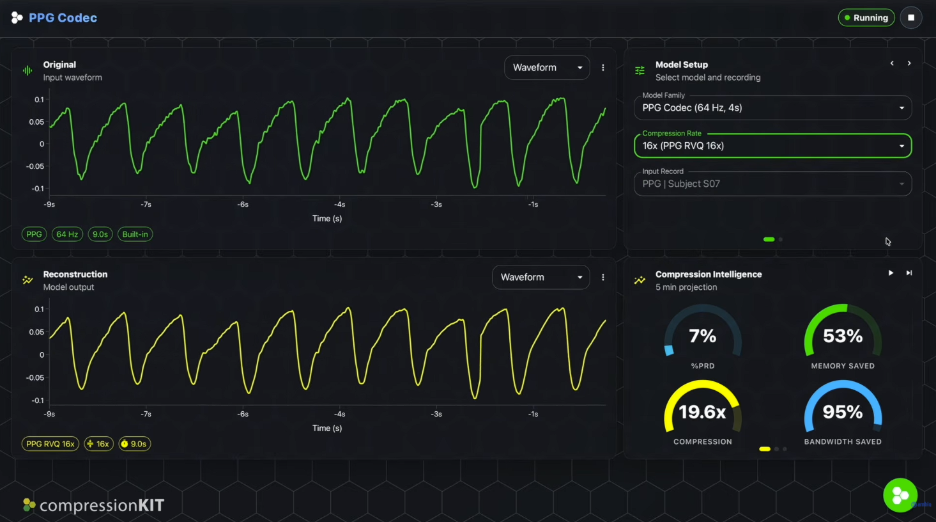Click the Original green waveform plot
The height and width of the screenshot is (522, 936).
click(327, 145)
